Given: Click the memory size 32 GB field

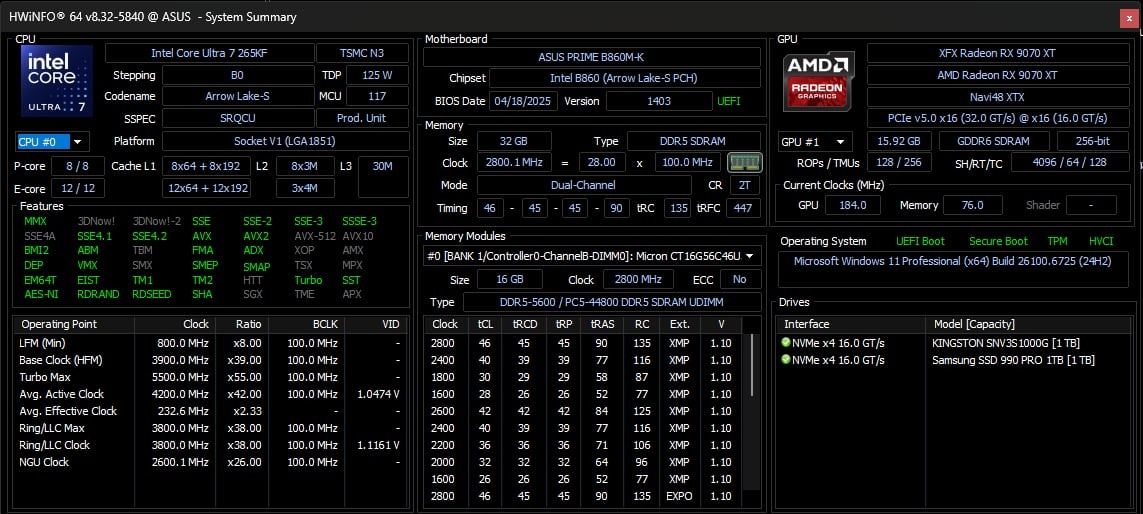Looking at the screenshot, I should (x=514, y=141).
